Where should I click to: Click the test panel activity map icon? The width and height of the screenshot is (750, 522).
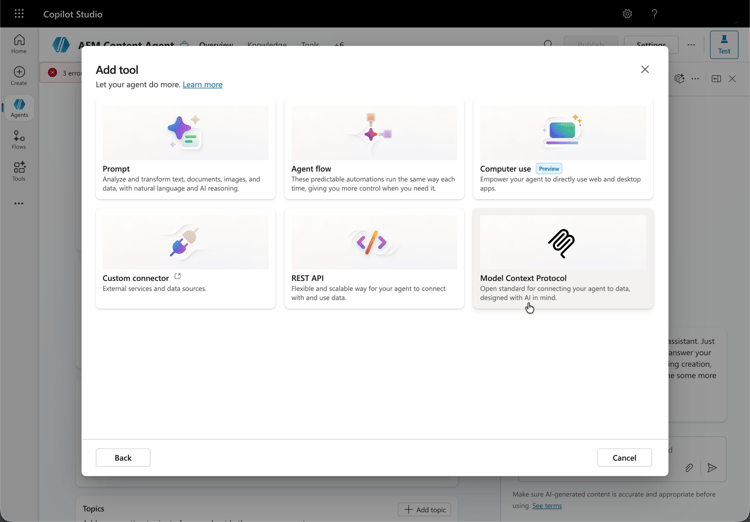pyautogui.click(x=679, y=78)
